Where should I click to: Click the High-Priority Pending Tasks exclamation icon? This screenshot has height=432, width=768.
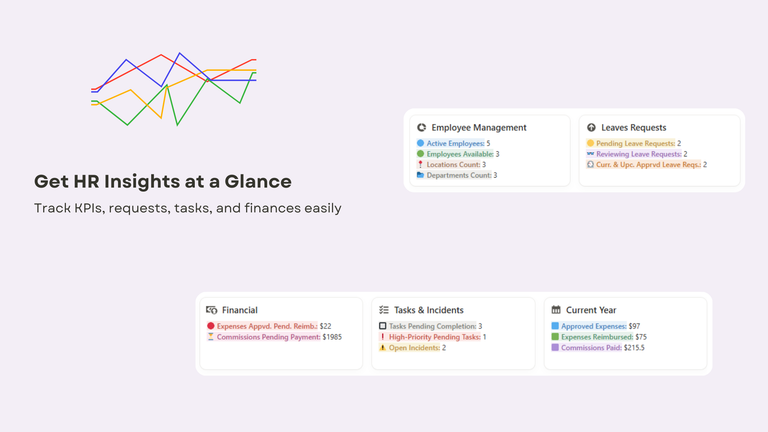383,337
